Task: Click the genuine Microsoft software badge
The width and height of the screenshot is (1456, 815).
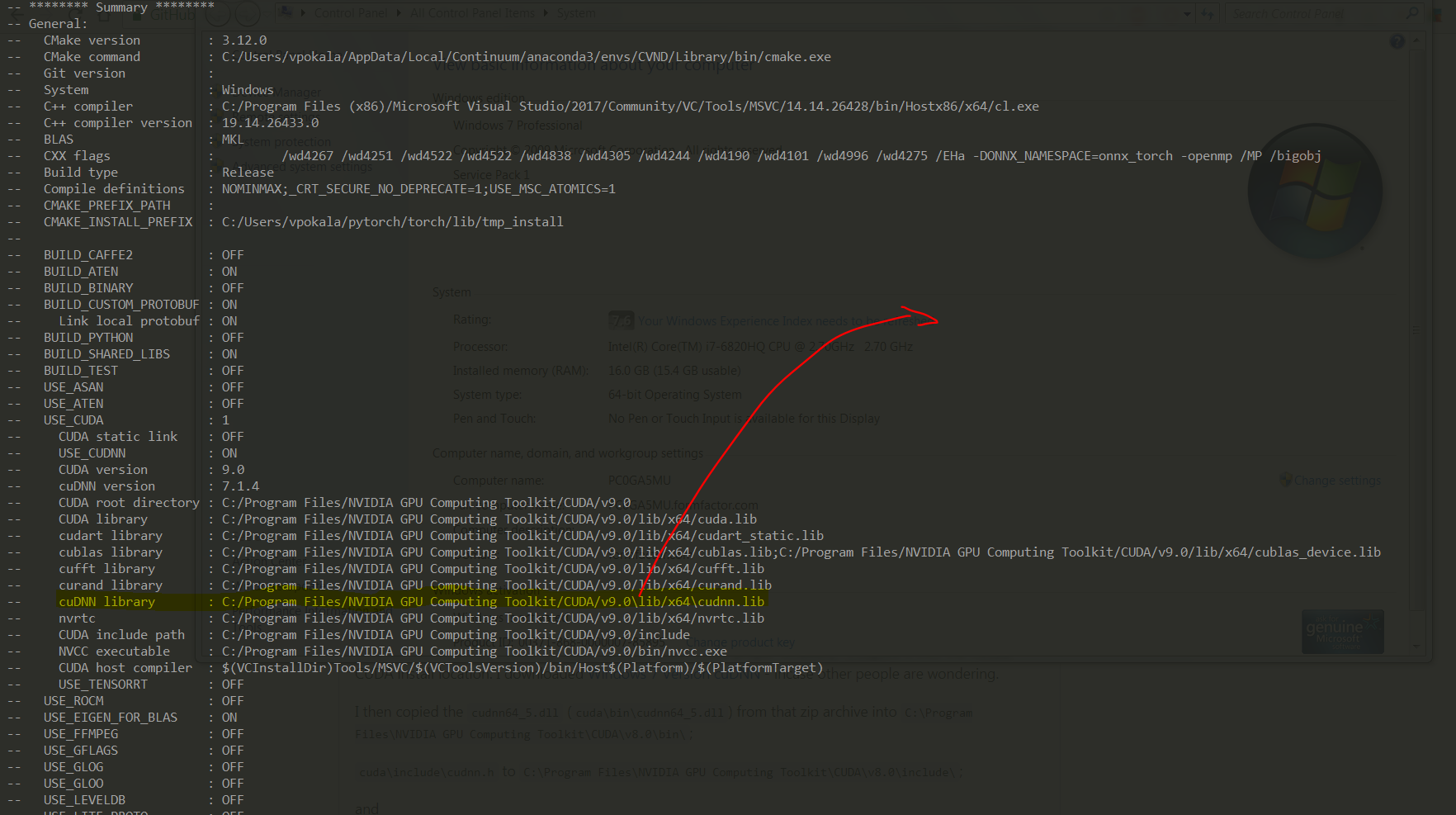Action: (x=1343, y=632)
